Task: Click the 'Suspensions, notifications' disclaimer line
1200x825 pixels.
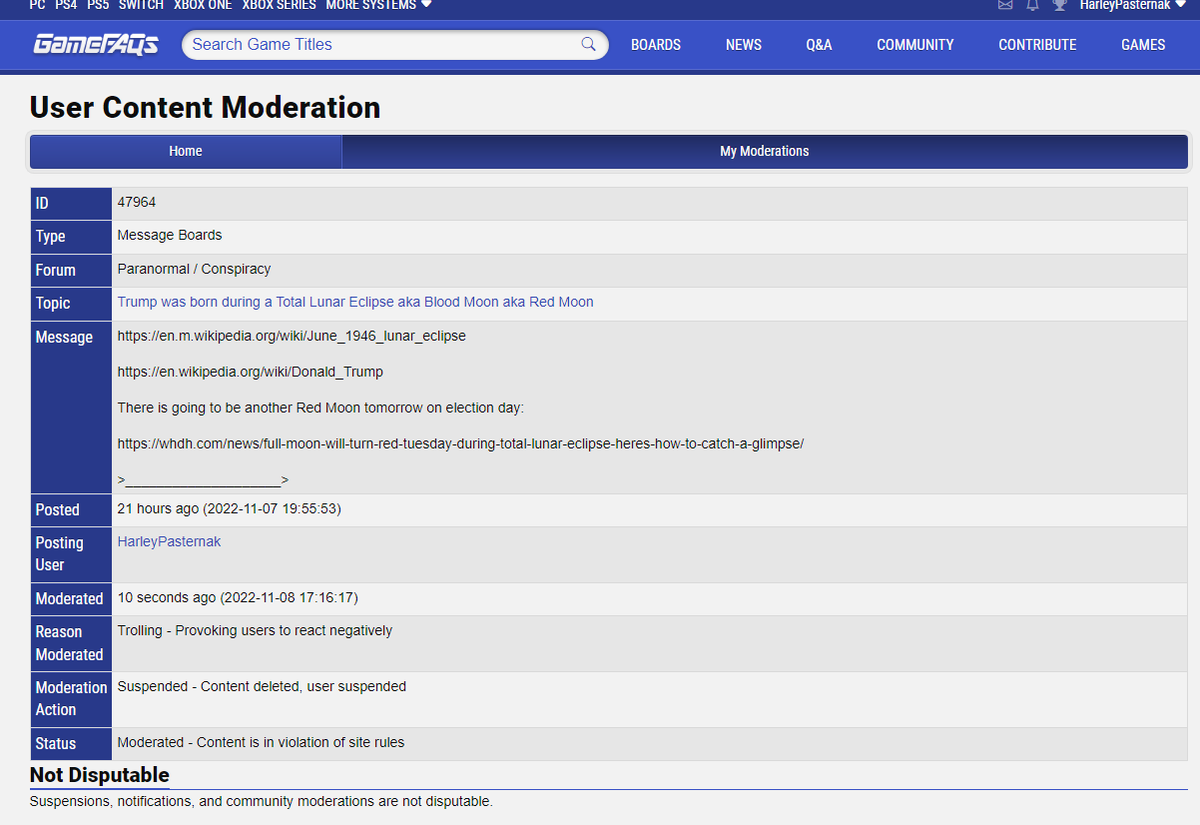Action: click(261, 802)
